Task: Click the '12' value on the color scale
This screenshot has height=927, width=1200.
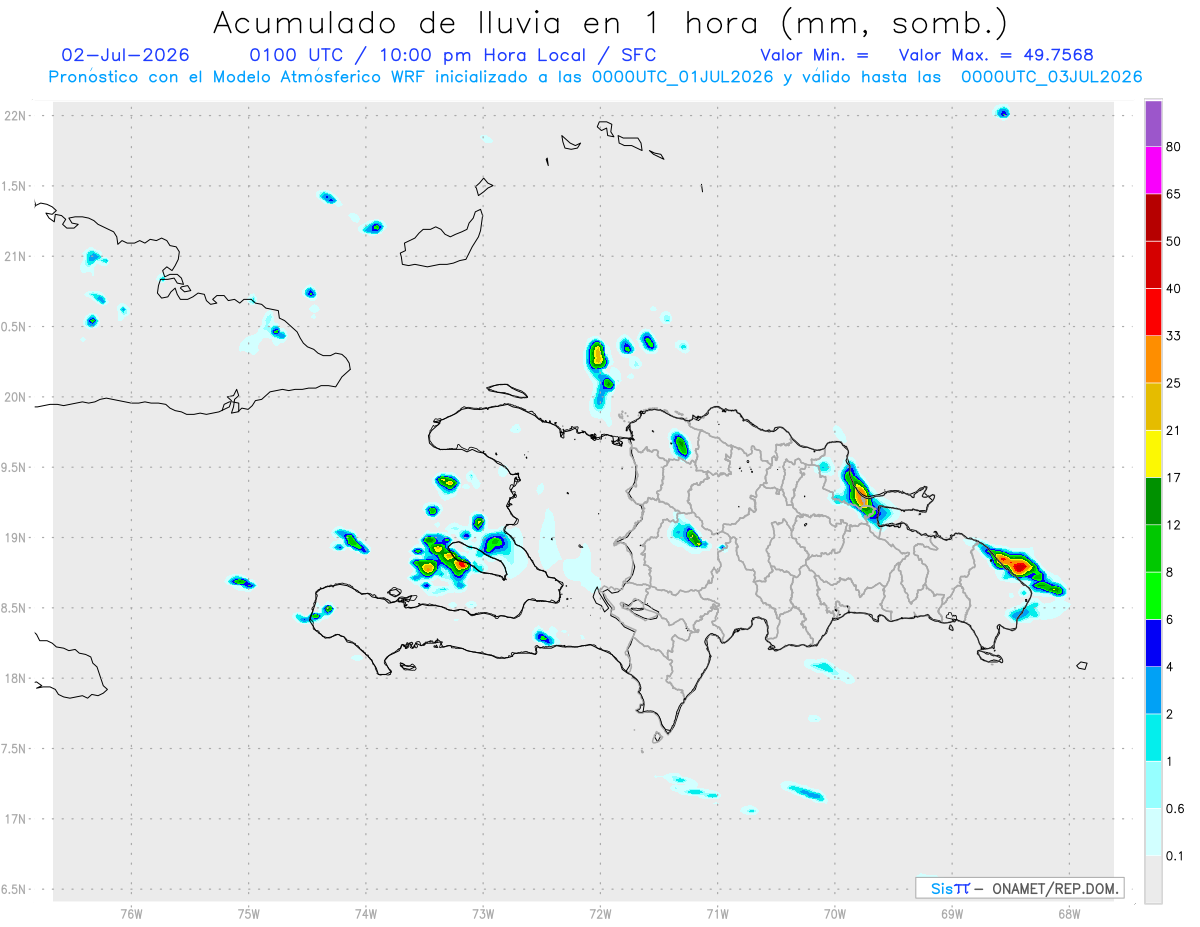Action: pyautogui.click(x=1174, y=525)
